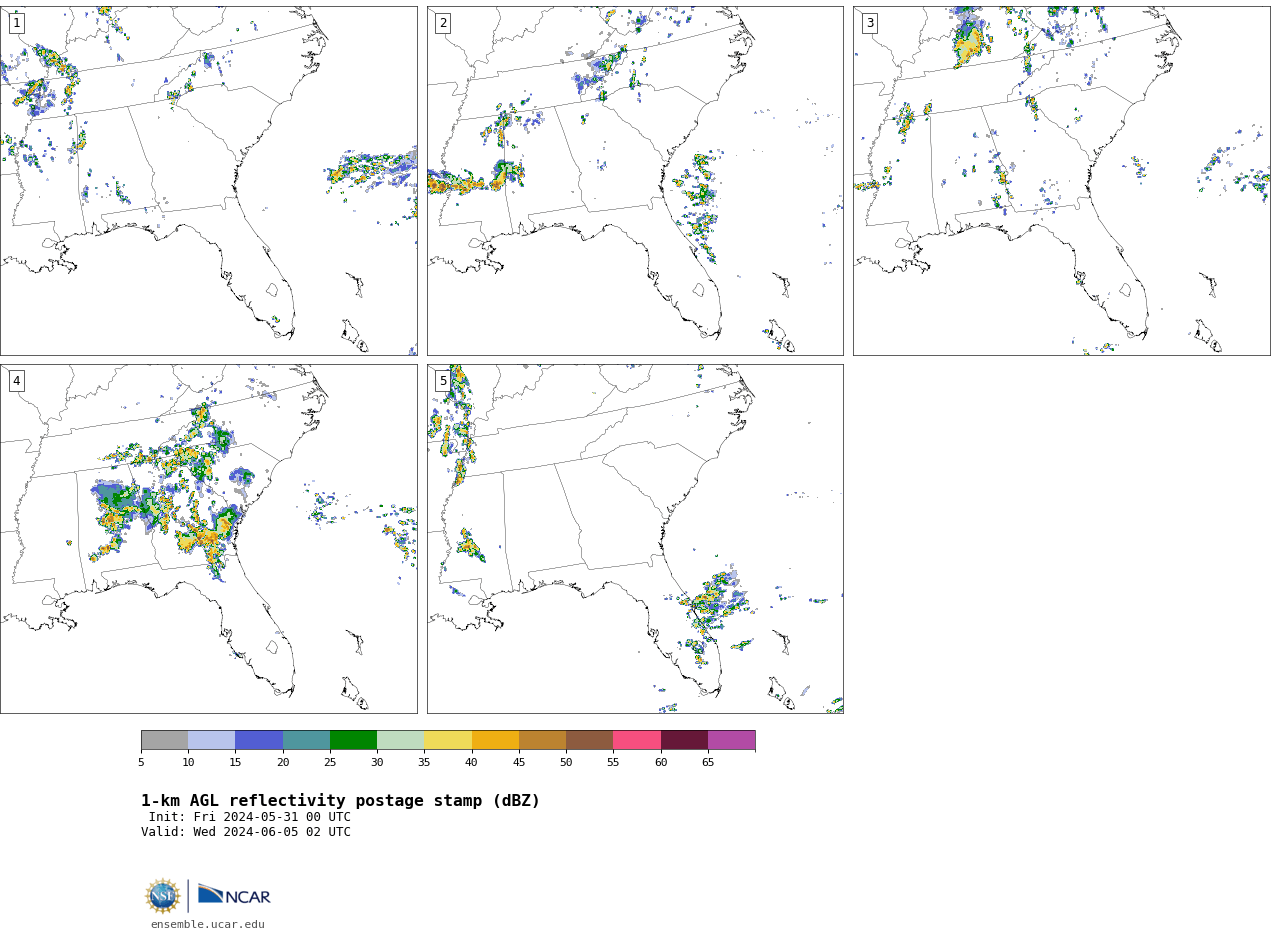The width and height of the screenshot is (1280, 936).
Task: Click the colorbar tick label 65
Action: [x=708, y=762]
